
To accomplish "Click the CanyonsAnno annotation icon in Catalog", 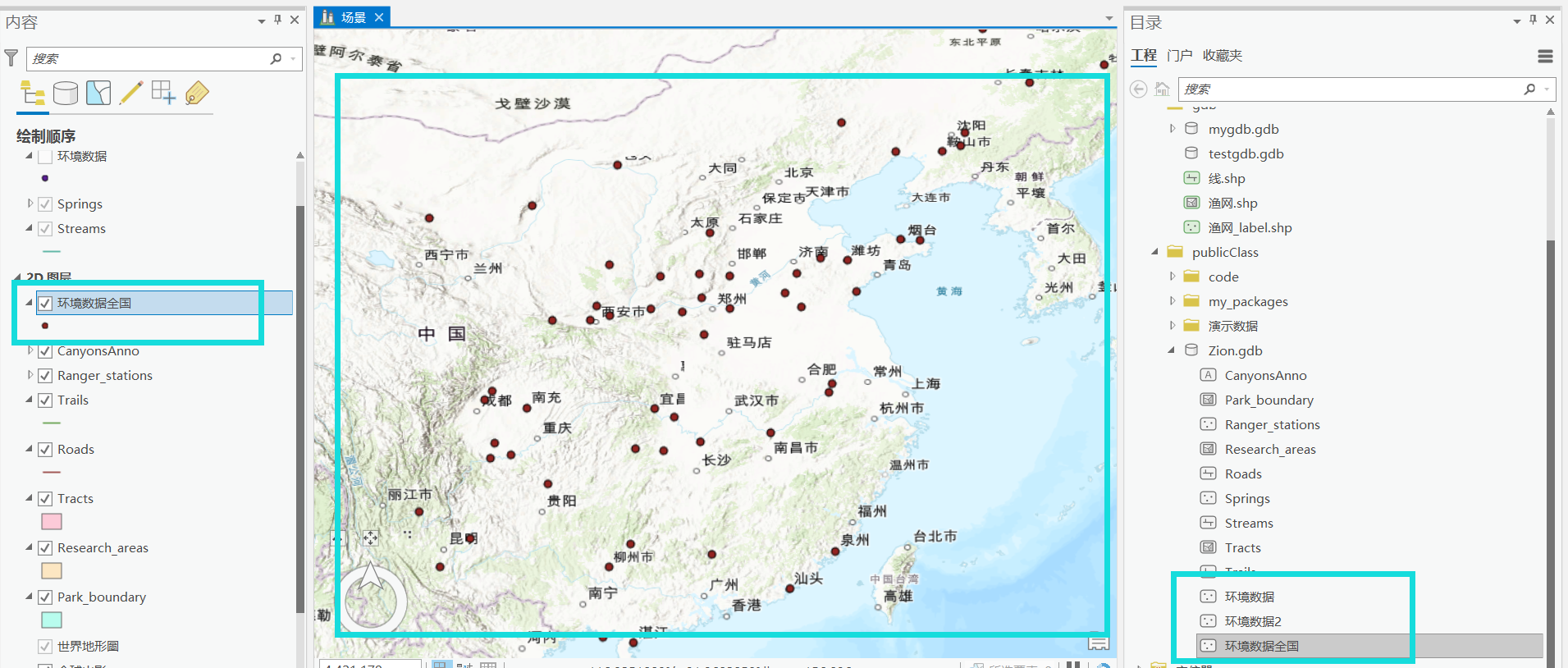I will (1208, 375).
